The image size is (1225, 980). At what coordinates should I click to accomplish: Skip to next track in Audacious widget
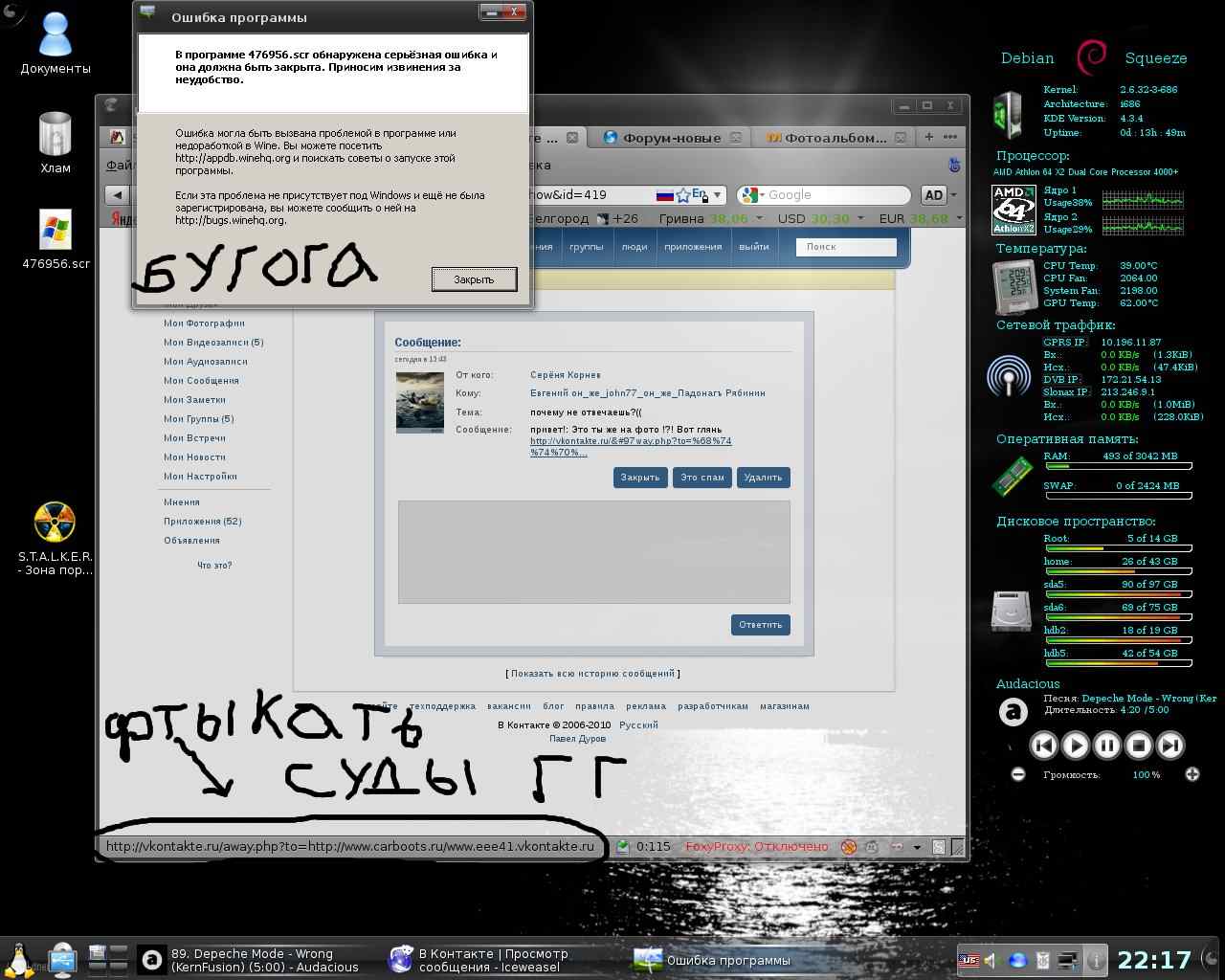point(1169,746)
